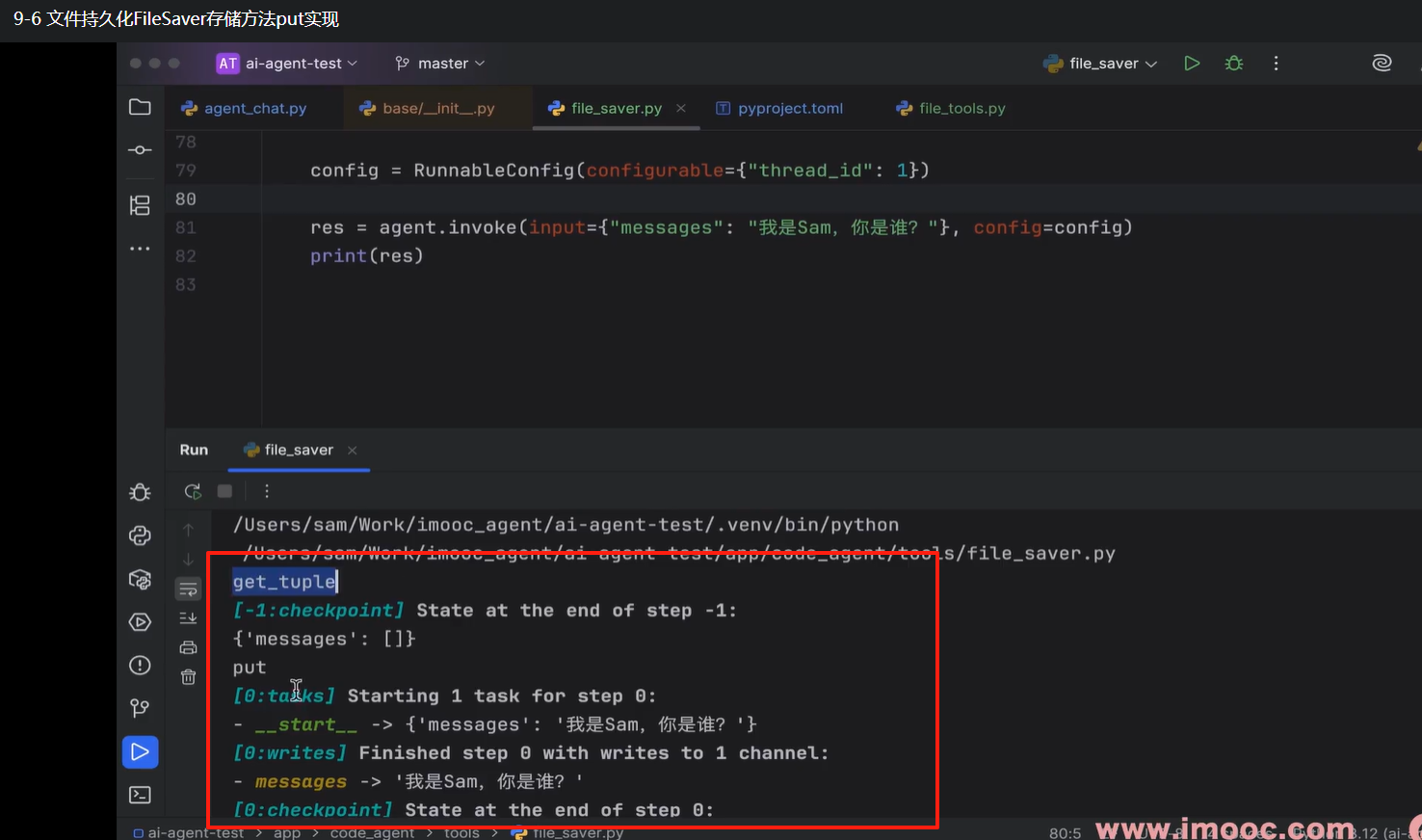Switch to agent_chat.py tab
This screenshot has height=840, width=1422.
(245, 108)
